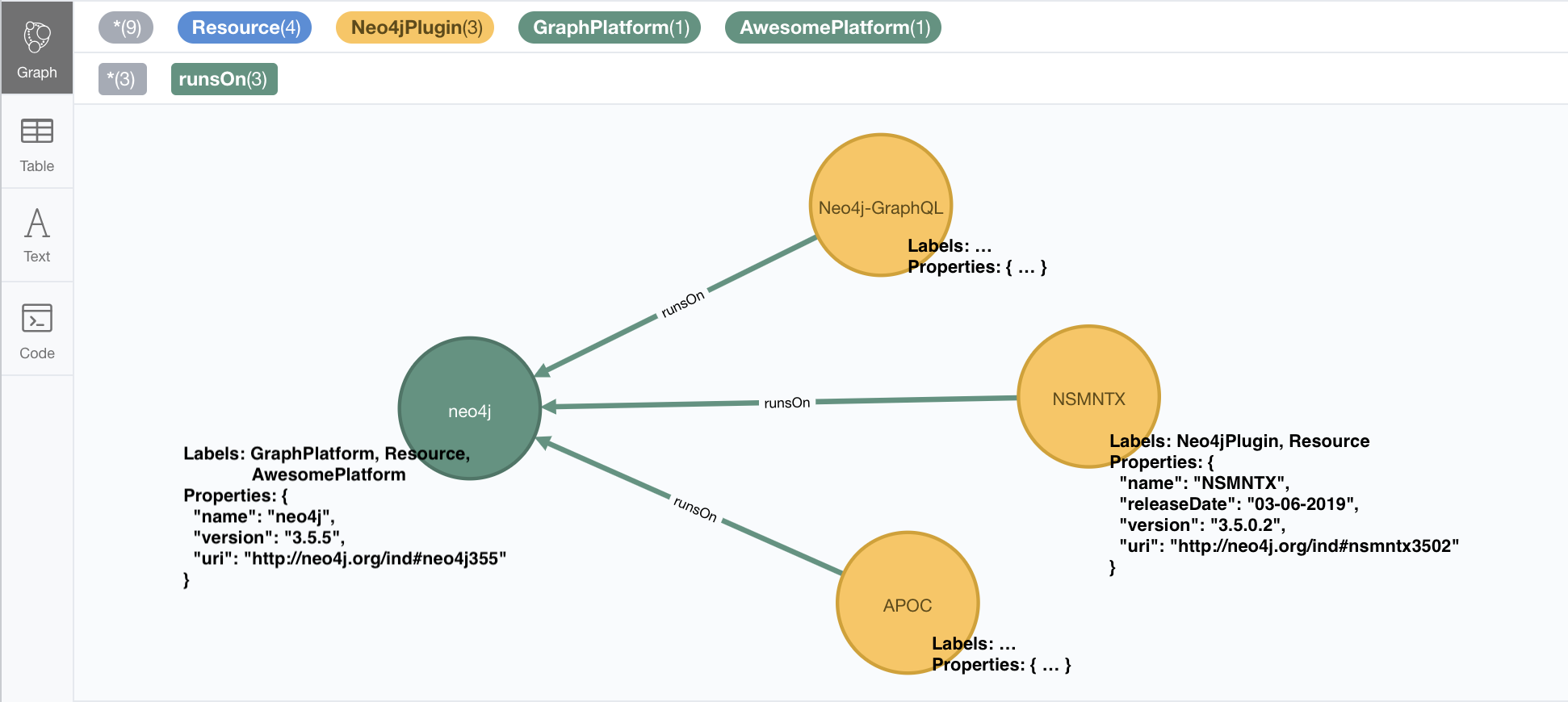The height and width of the screenshot is (702, 1568).
Task: Click the NSMNTX node
Action: click(1088, 397)
